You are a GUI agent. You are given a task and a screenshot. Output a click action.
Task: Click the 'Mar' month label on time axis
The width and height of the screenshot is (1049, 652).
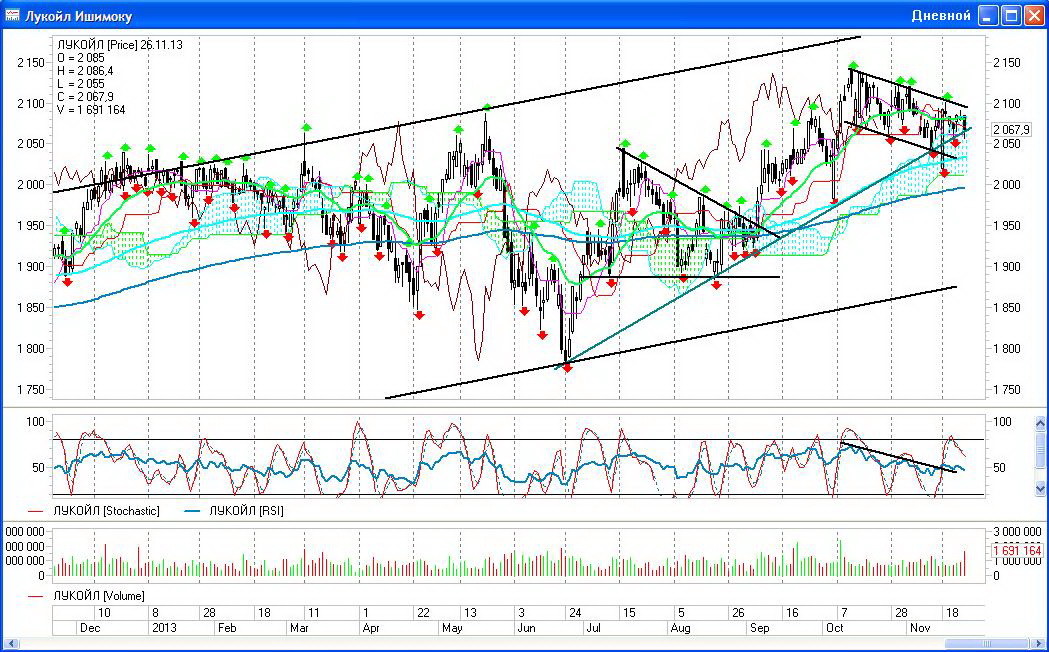[x=298, y=628]
